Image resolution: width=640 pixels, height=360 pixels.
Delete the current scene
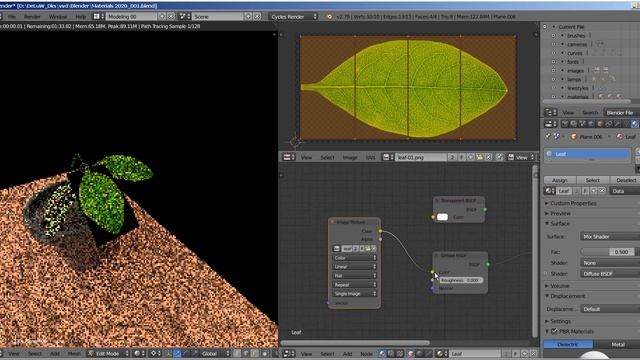[x=257, y=16]
